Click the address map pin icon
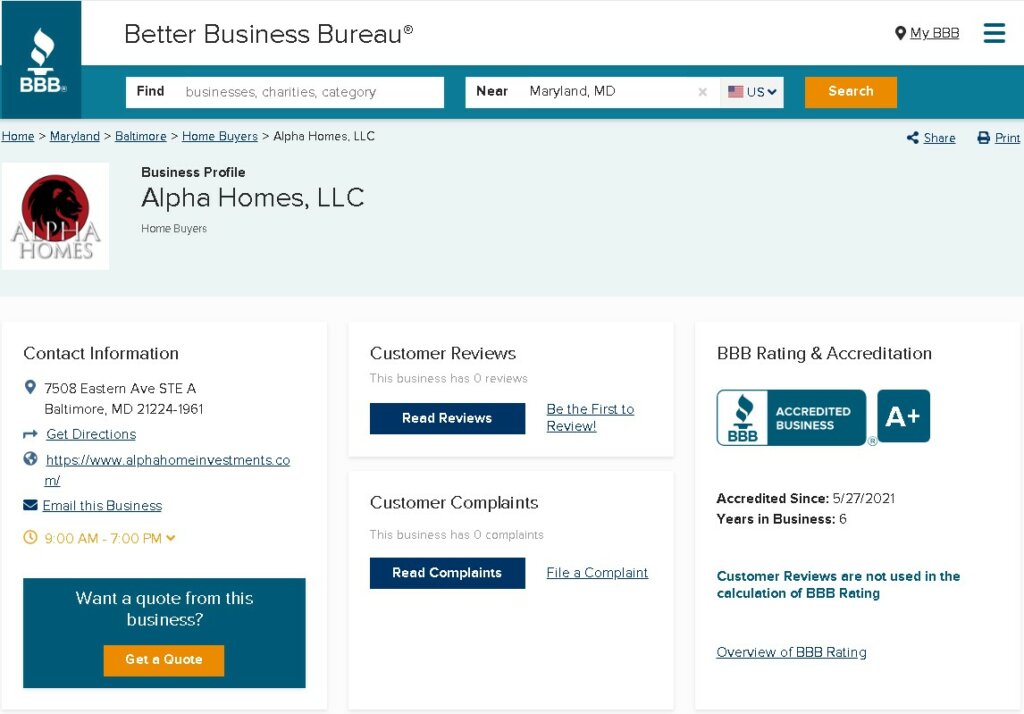The width and height of the screenshot is (1024, 714). pyautogui.click(x=30, y=387)
